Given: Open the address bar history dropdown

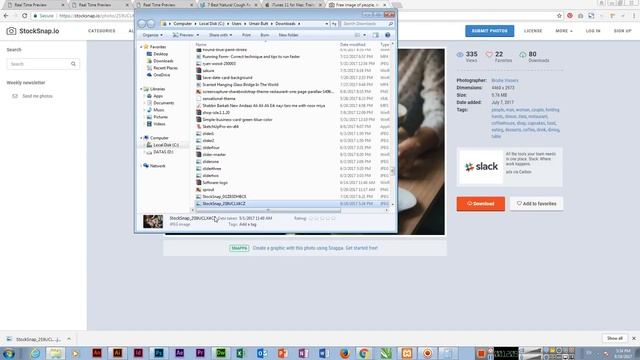Looking at the screenshot, I should tap(327, 24).
